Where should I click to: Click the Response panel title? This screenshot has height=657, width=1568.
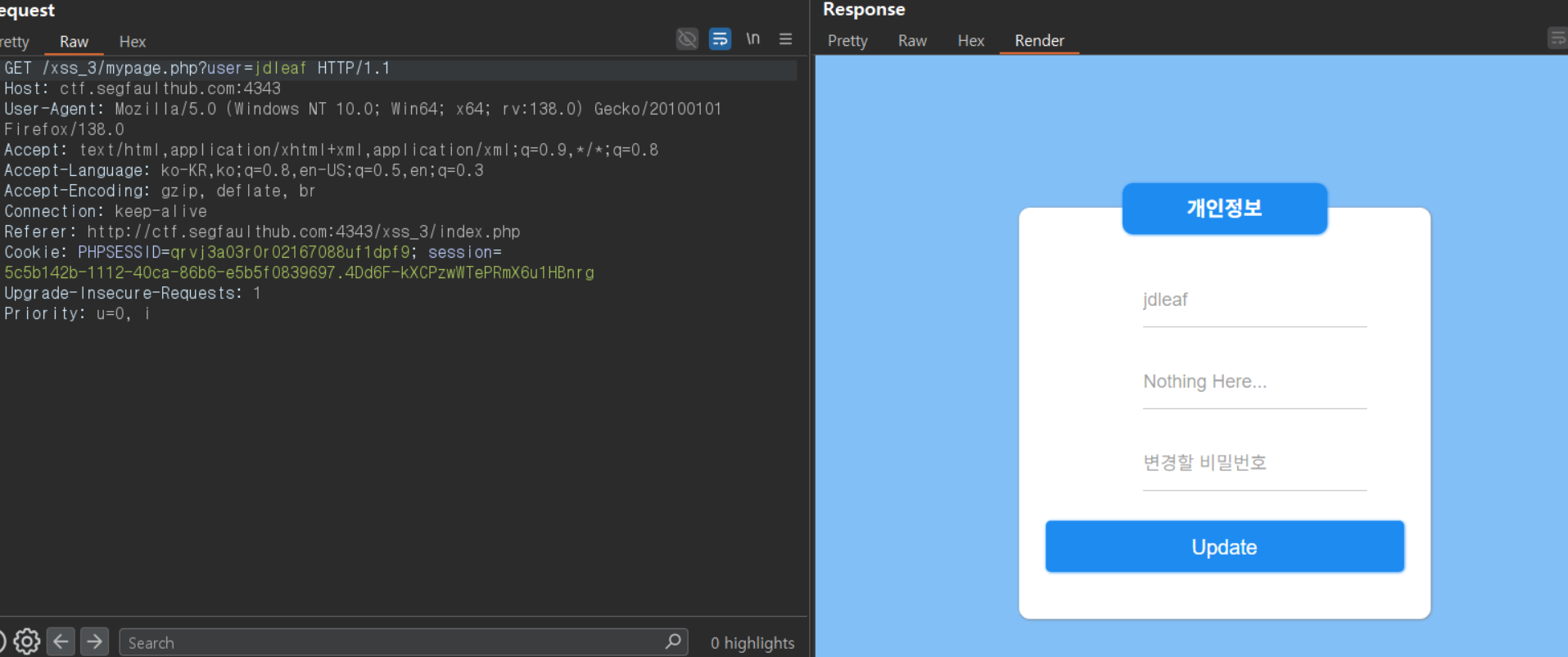pyautogui.click(x=864, y=10)
